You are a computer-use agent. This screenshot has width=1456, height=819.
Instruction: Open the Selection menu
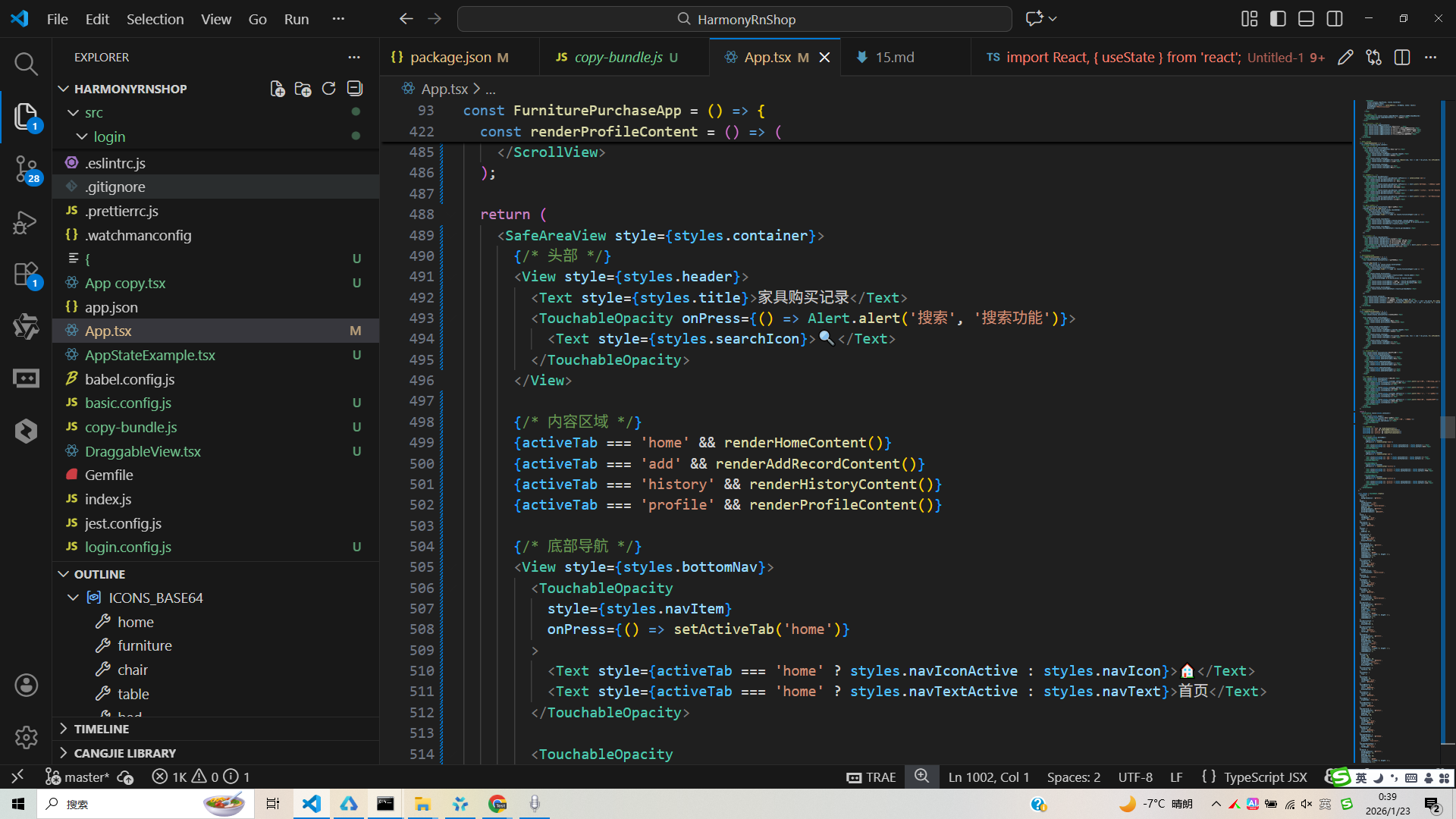coord(155,19)
